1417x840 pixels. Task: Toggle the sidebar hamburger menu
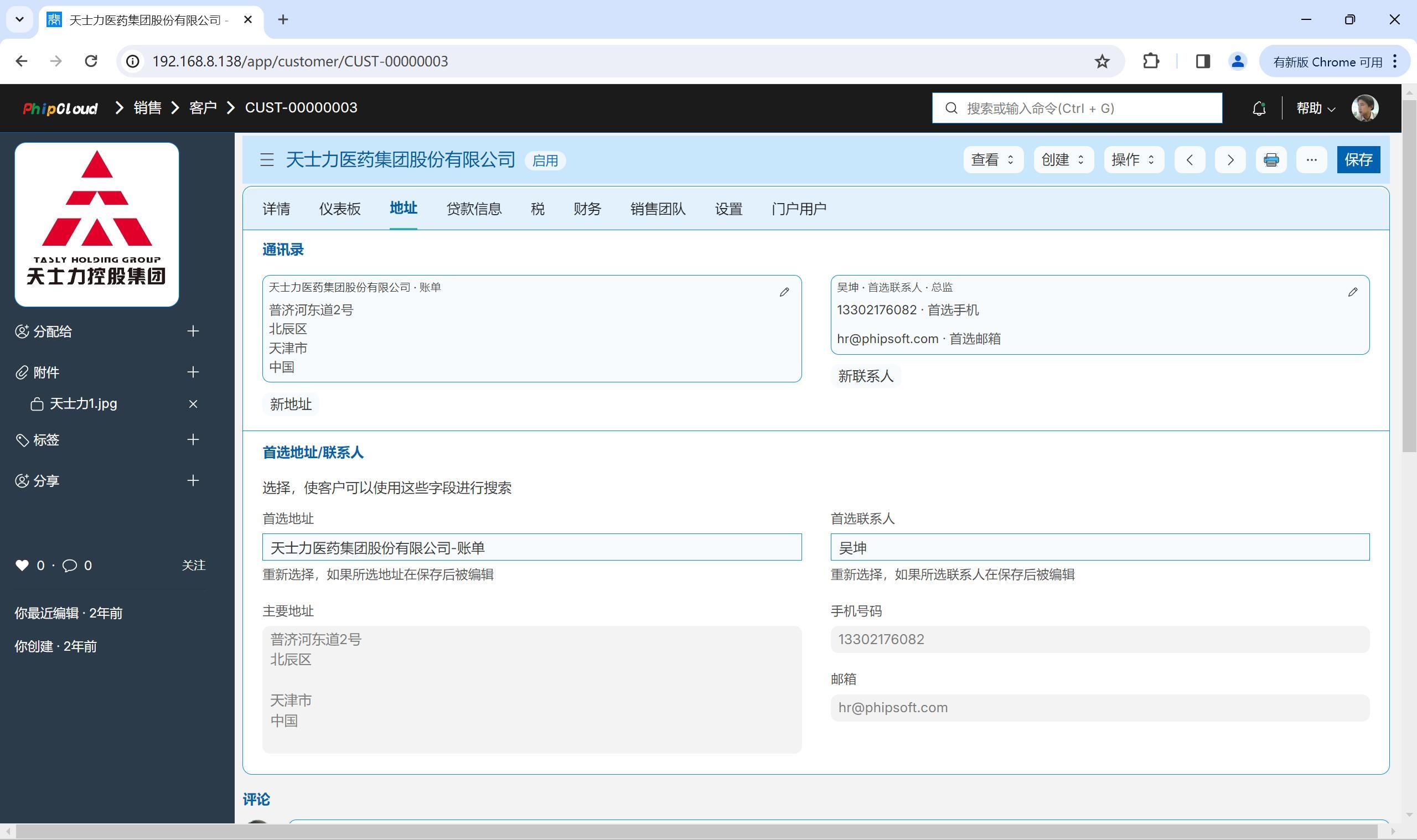[267, 160]
